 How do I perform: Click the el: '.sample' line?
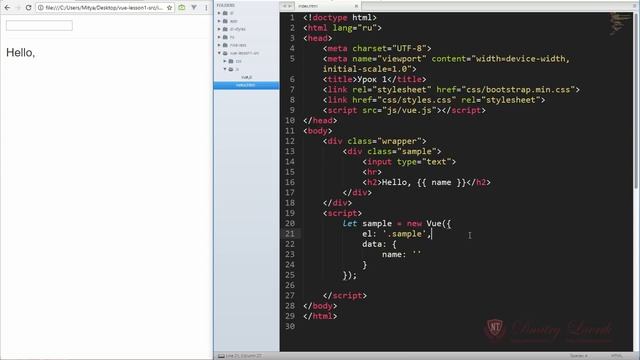(x=397, y=233)
